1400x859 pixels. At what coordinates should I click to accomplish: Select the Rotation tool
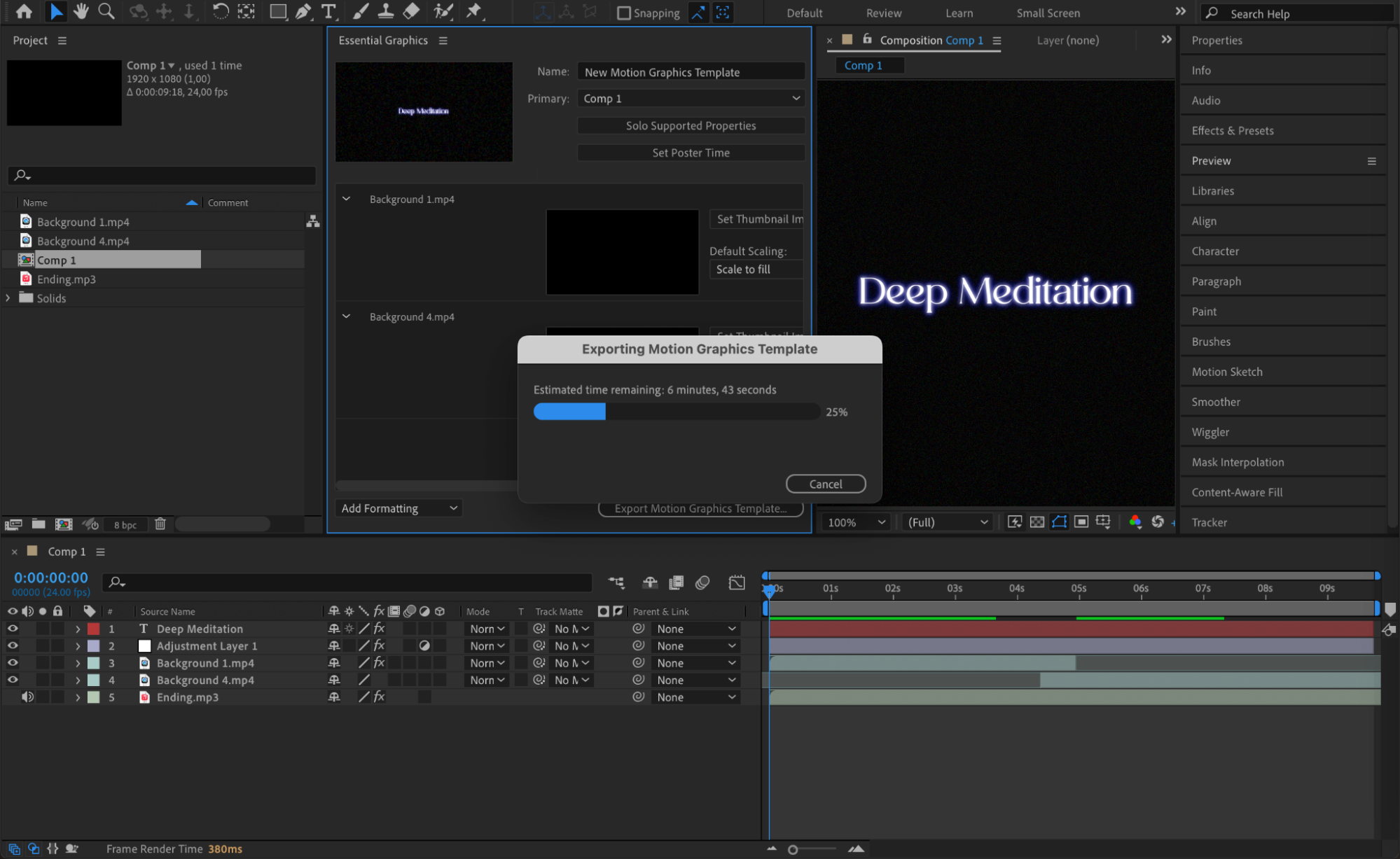pyautogui.click(x=220, y=11)
